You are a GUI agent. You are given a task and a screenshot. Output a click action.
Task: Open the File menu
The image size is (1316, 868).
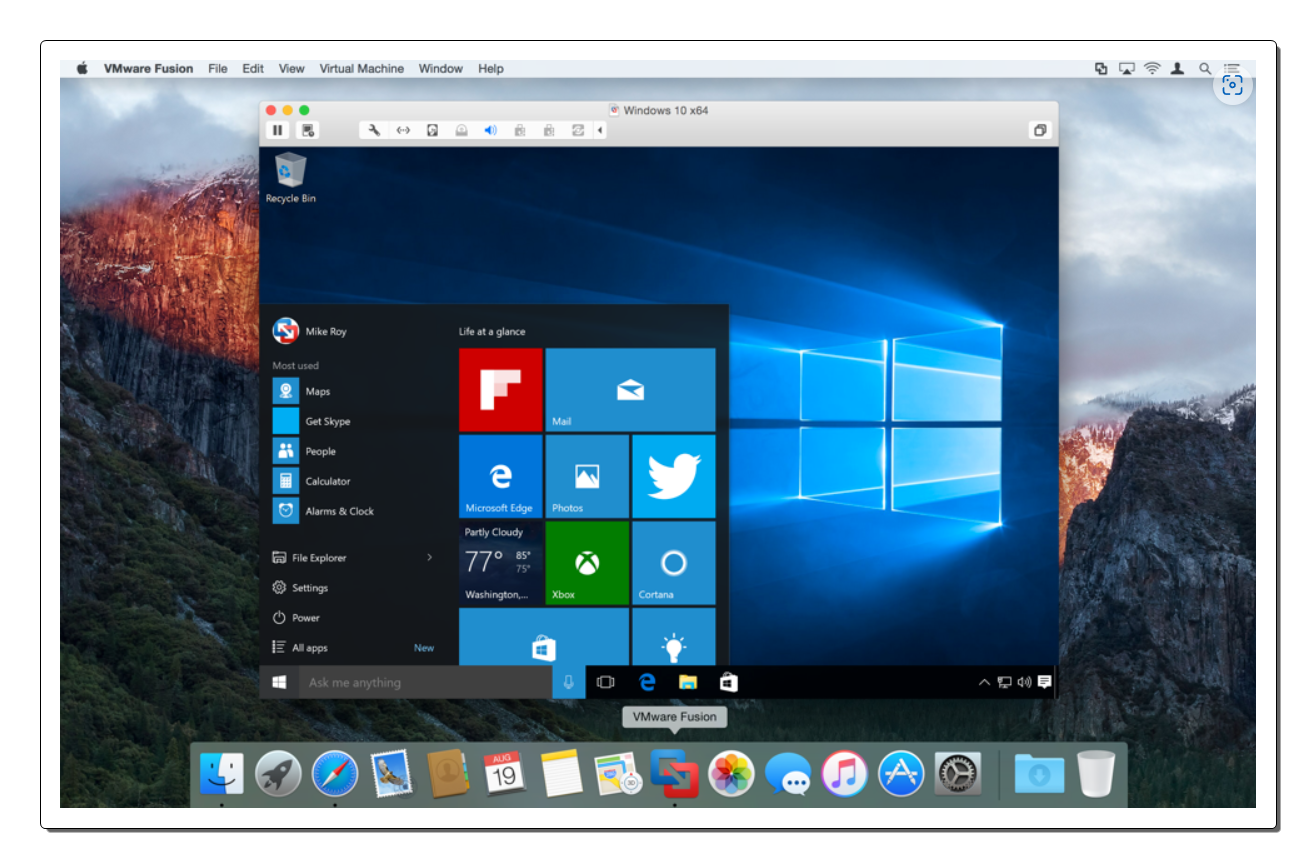coord(218,68)
